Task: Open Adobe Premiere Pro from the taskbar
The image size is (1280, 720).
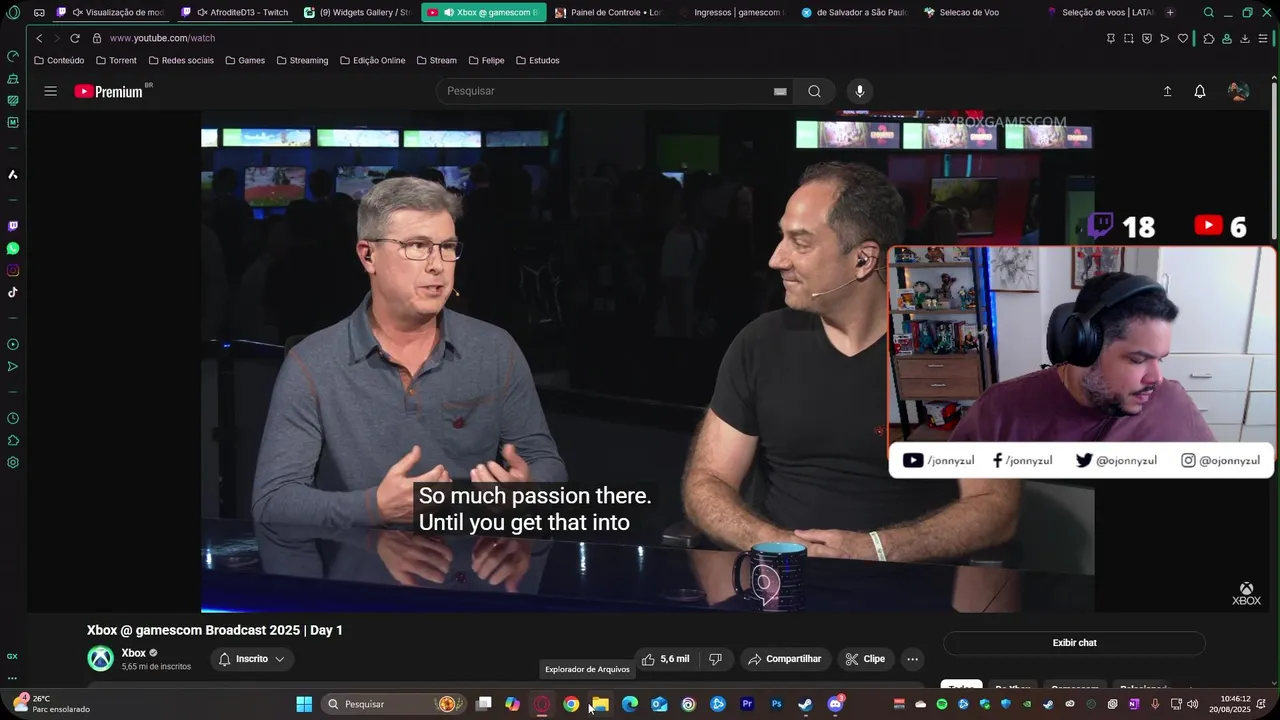Action: coord(747,704)
